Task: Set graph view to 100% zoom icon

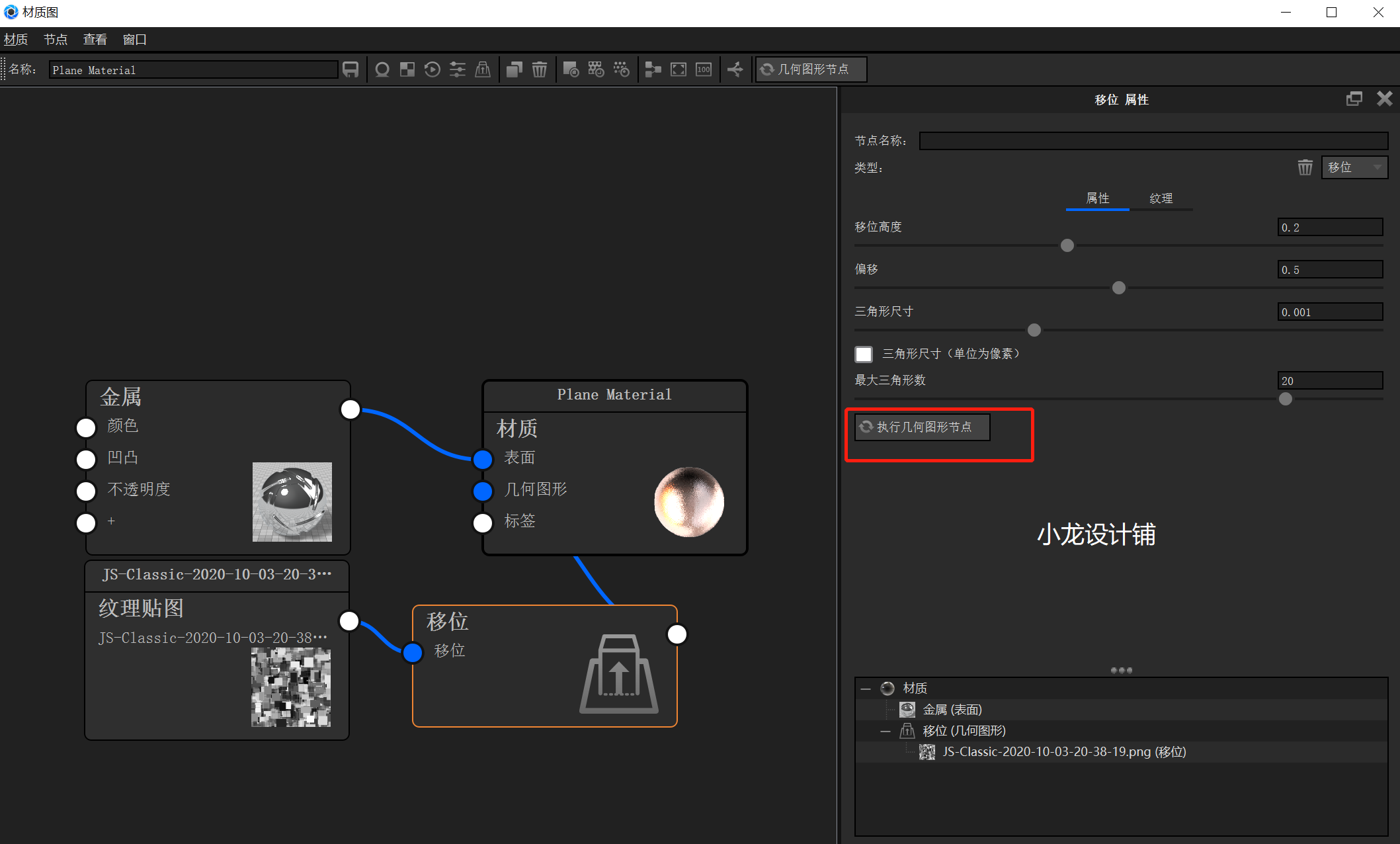Action: (x=703, y=69)
